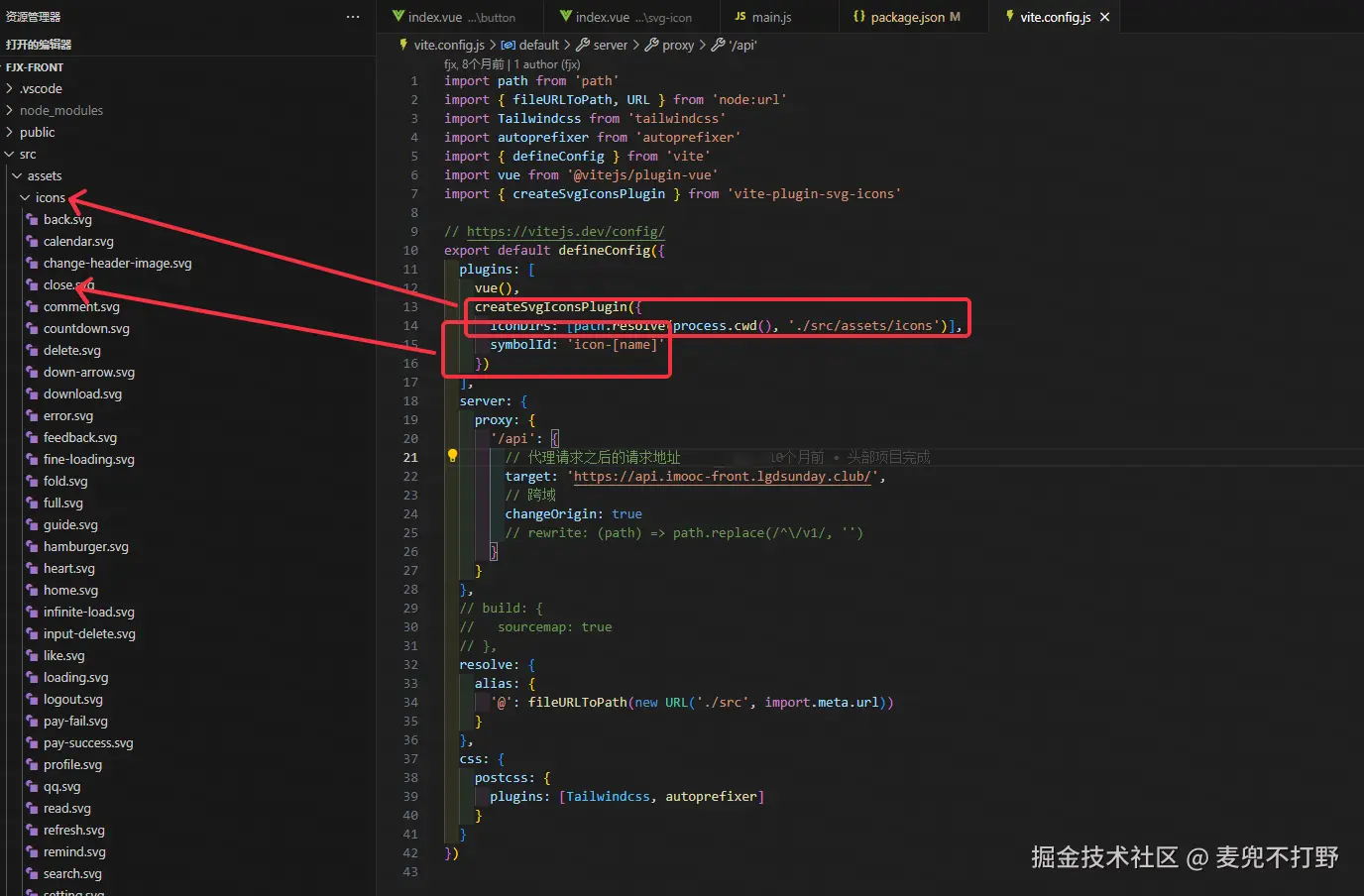Viewport: 1364px width, 896px height.
Task: Close the vite.config.js tab
Action: coord(1104,17)
